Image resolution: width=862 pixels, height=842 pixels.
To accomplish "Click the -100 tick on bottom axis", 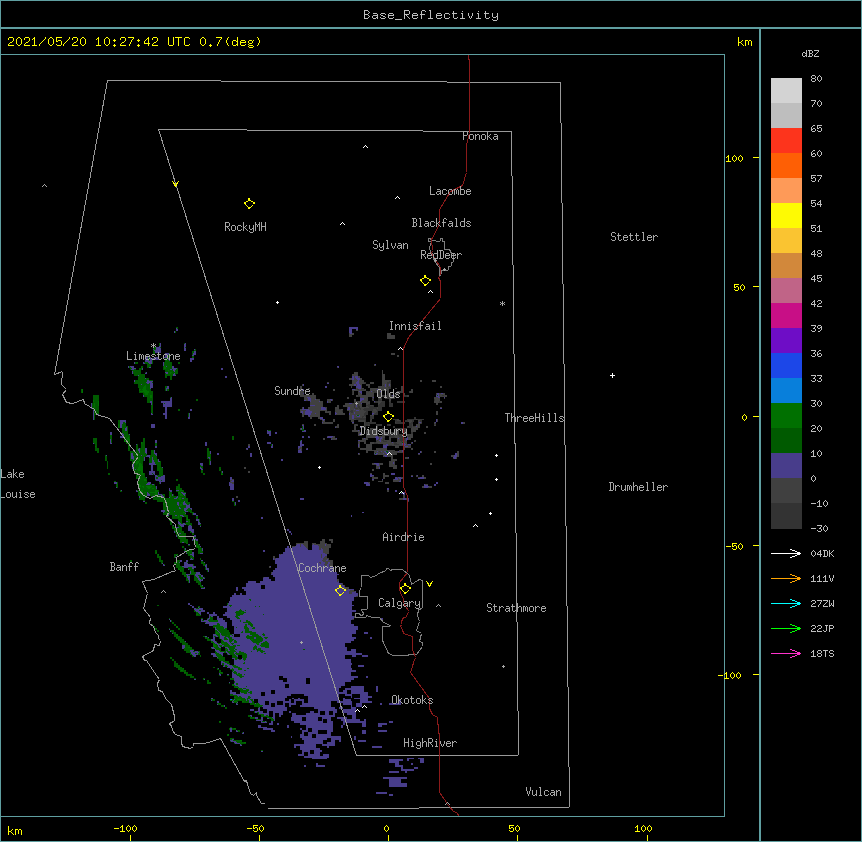I will click(125, 828).
